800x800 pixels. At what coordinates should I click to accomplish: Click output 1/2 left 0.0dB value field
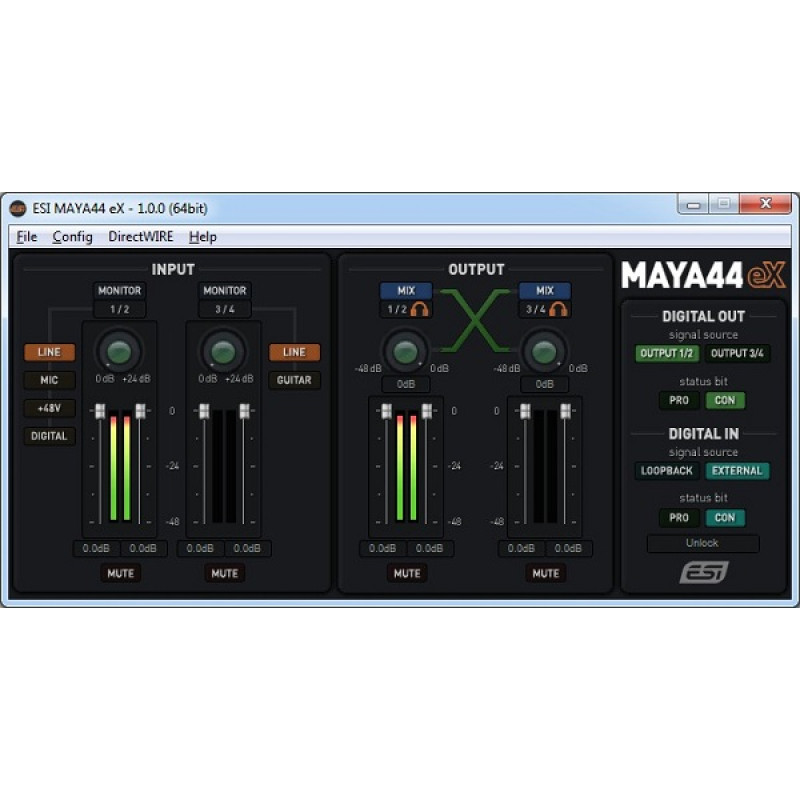383,548
